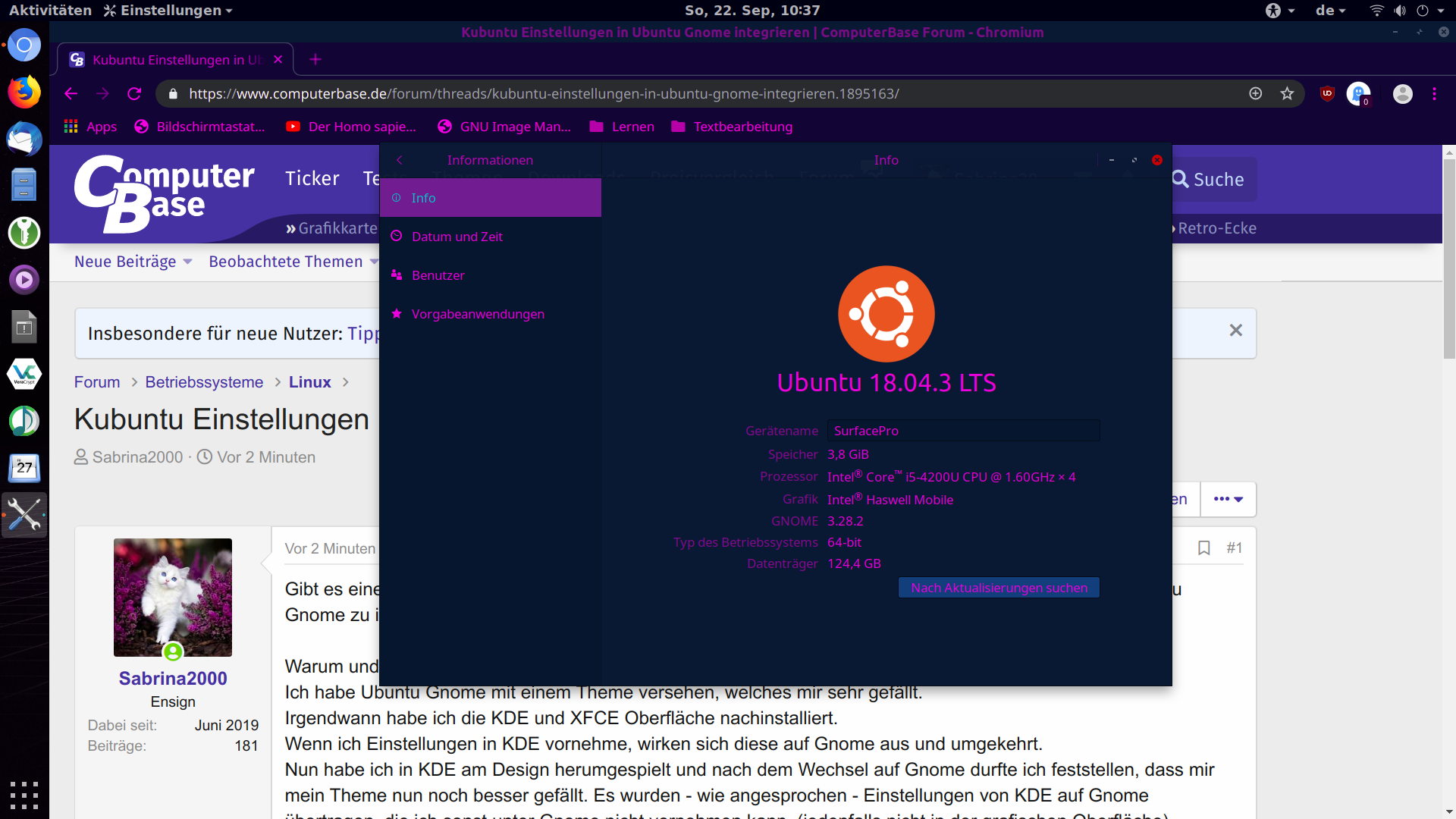The image size is (1456, 819).
Task: Click Nach Aktualisierungen suchen button
Action: [x=999, y=588]
